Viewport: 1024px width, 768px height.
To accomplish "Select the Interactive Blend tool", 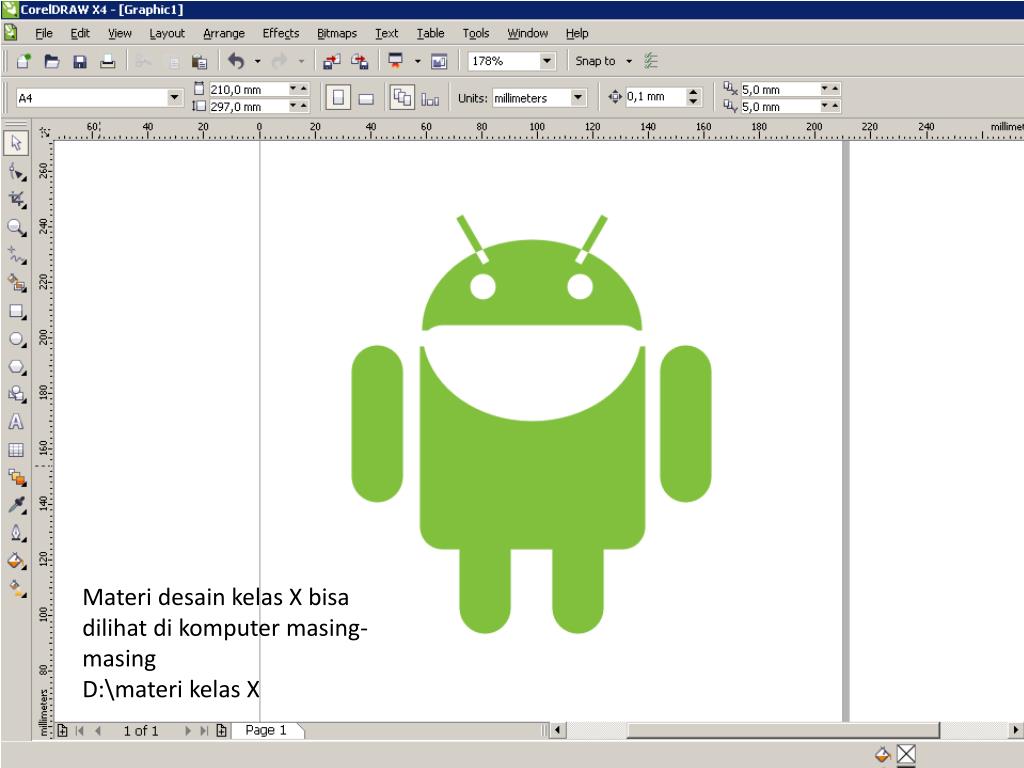I will 16,477.
